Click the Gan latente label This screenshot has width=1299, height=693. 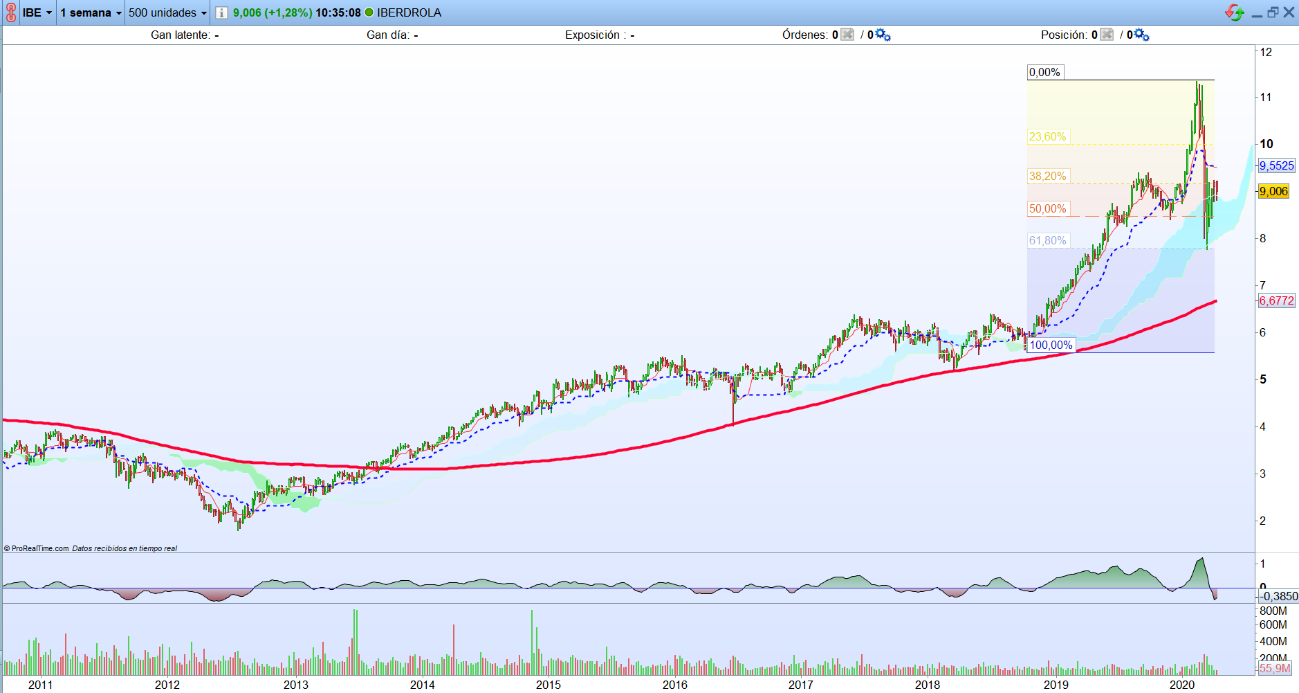[180, 35]
